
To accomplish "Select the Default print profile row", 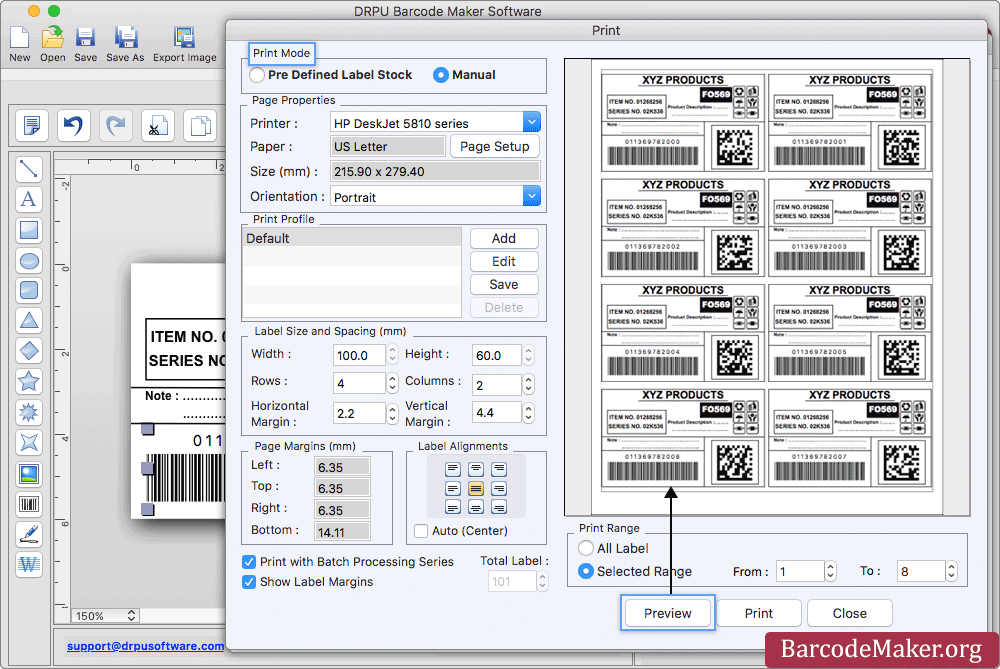I will (x=352, y=239).
